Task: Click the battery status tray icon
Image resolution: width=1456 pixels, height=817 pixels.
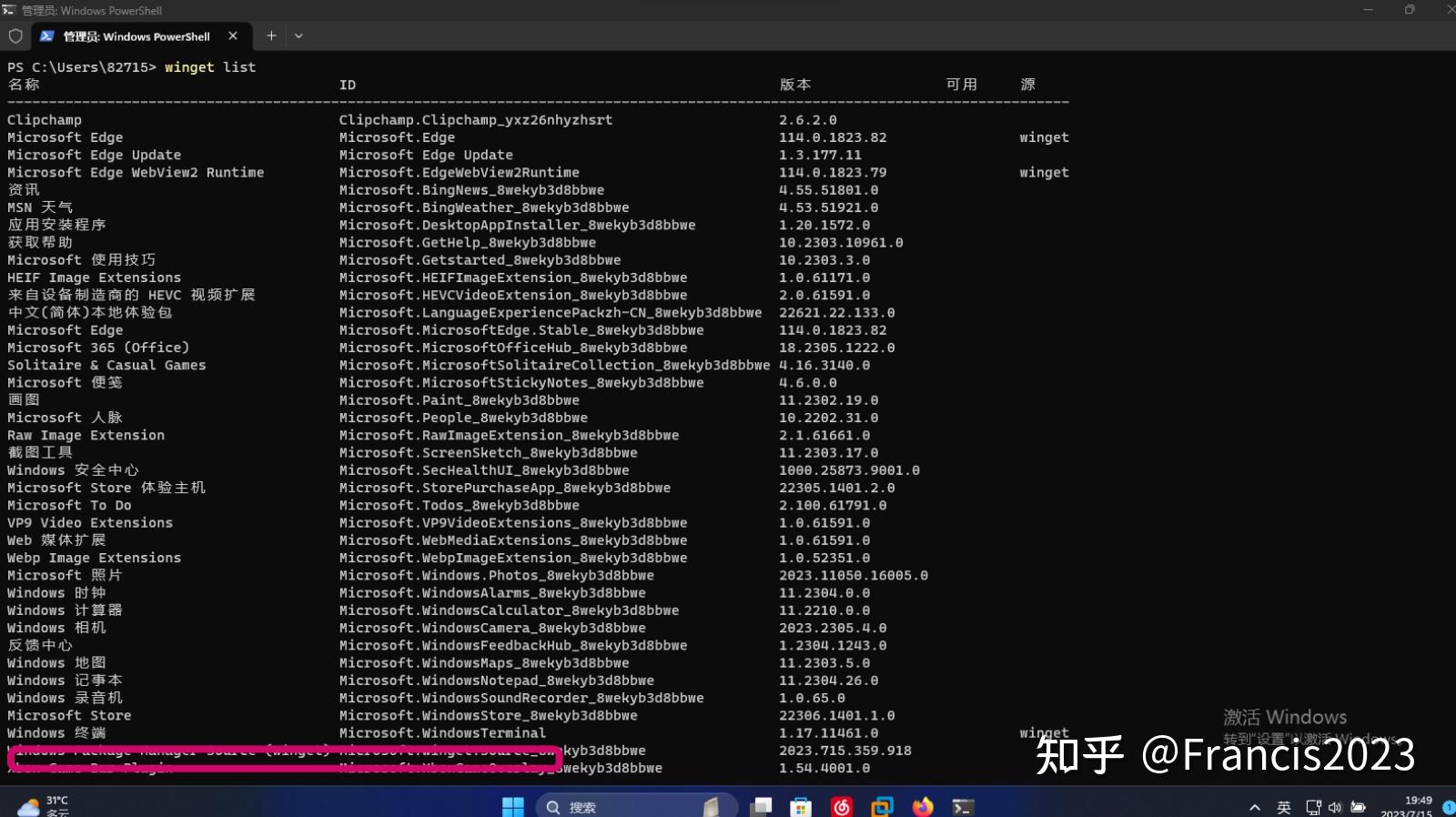Action: (1358, 807)
